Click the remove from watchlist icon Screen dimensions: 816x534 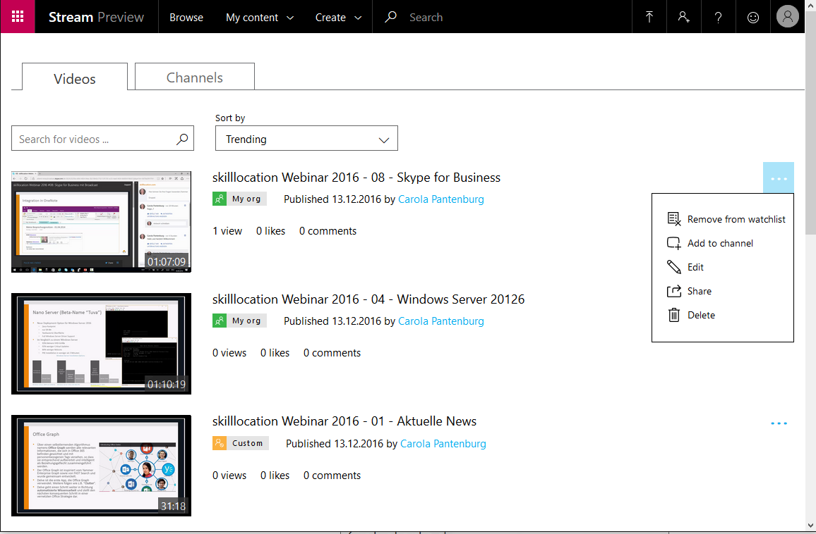(674, 219)
